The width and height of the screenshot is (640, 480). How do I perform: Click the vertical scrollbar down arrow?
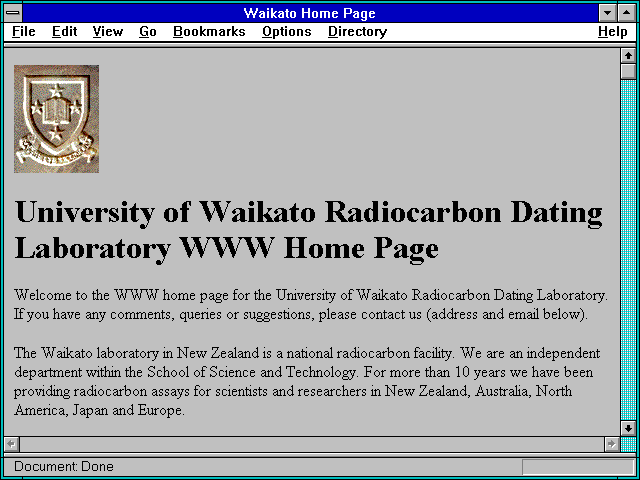click(628, 428)
